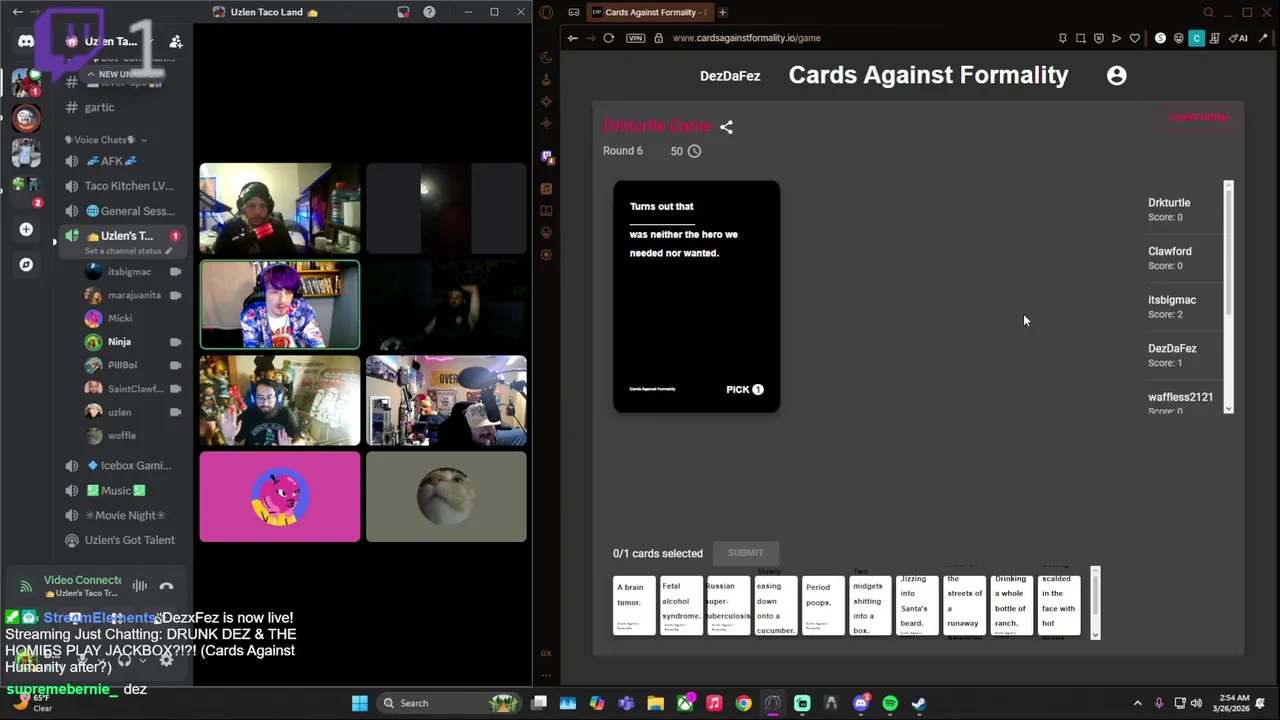Open the pinboard pin icon in browser toolbar
The width and height of the screenshot is (1280, 720).
pyautogui.click(x=1062, y=38)
